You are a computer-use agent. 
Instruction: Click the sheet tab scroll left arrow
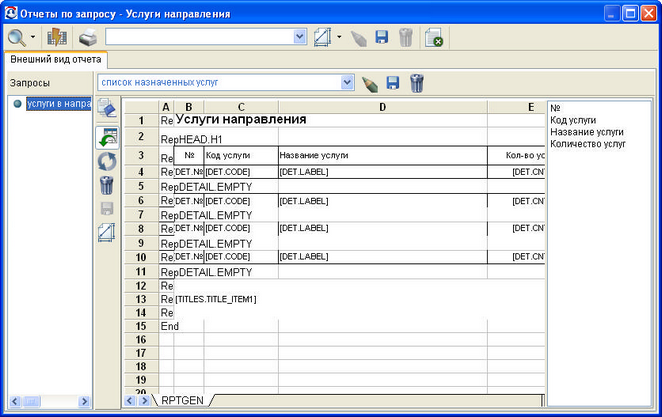[x=130, y=401]
